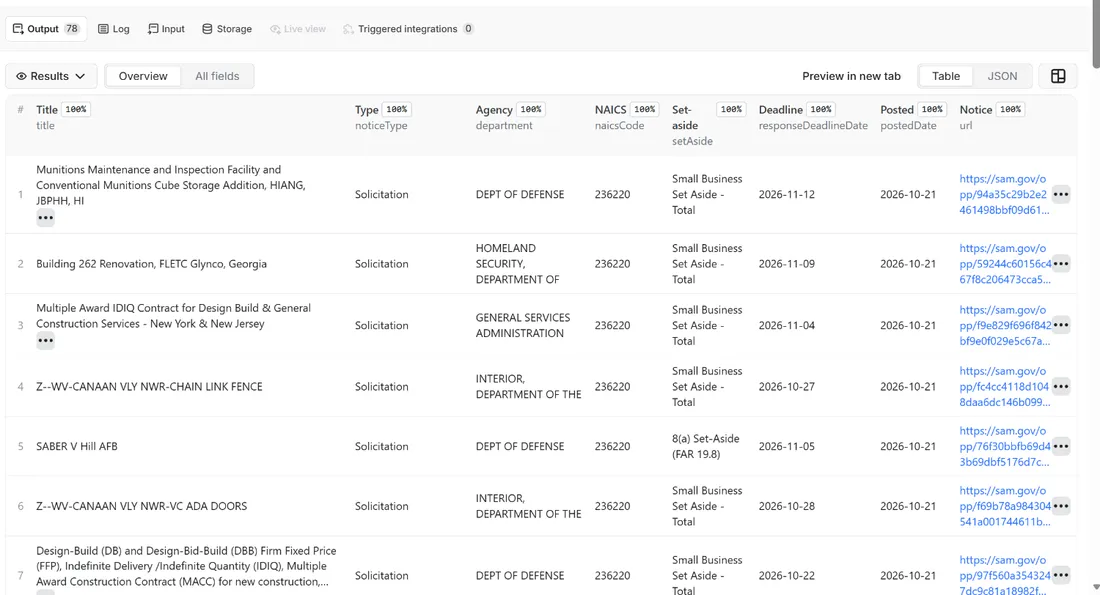This screenshot has height=595, width=1100.
Task: Open the Input tab
Action: tap(166, 29)
